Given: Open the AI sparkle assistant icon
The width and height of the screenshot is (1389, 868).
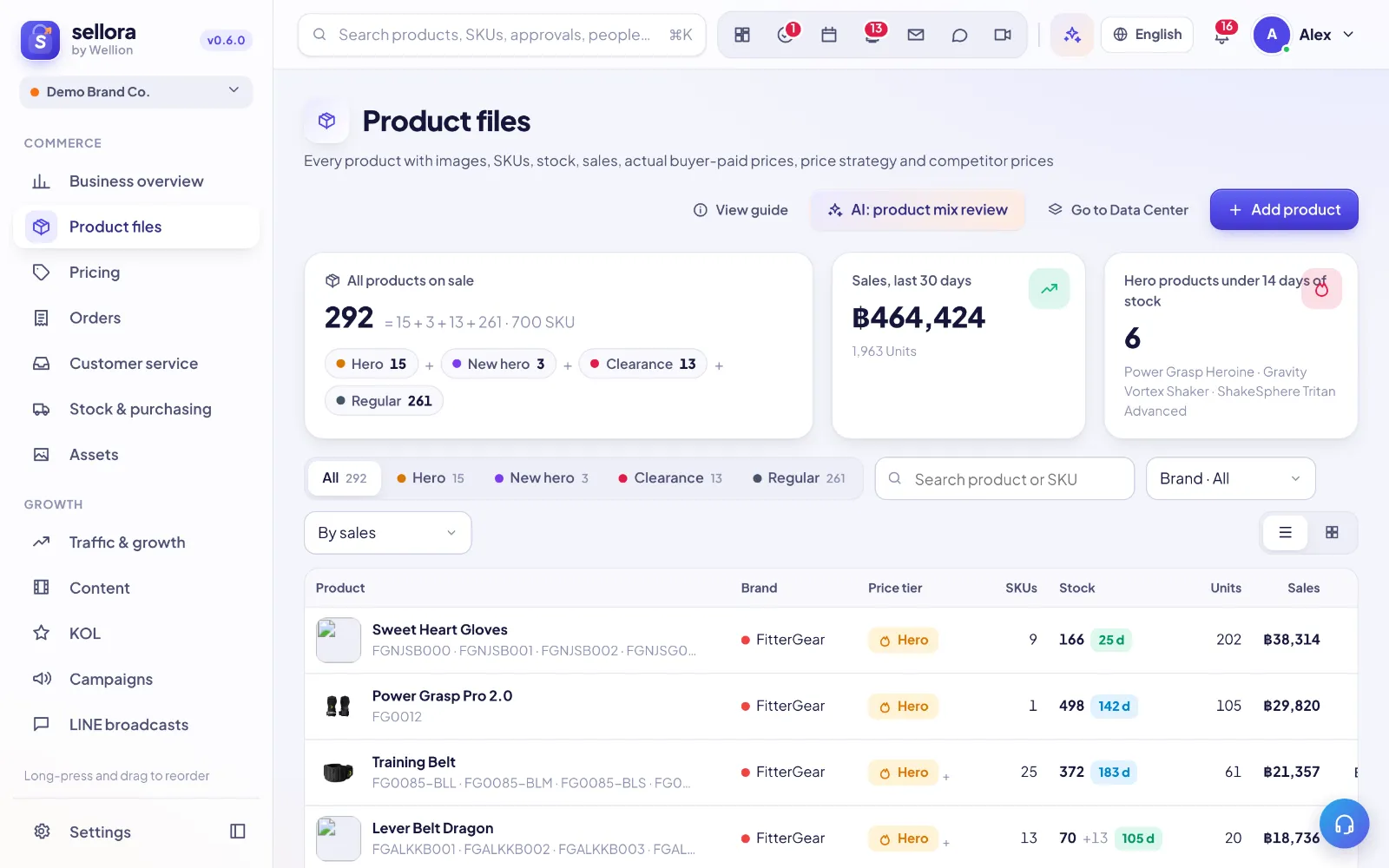Looking at the screenshot, I should tap(1072, 35).
